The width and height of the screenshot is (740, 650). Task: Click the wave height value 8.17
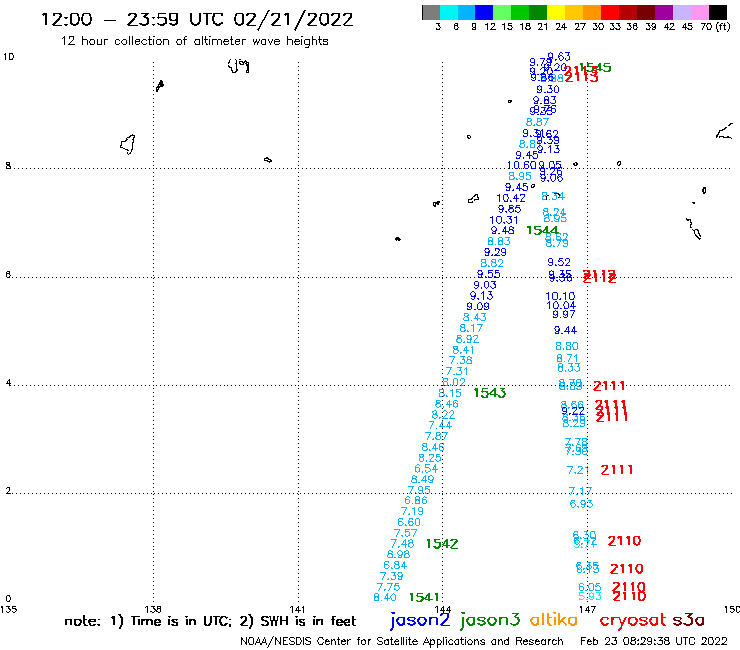471,328
